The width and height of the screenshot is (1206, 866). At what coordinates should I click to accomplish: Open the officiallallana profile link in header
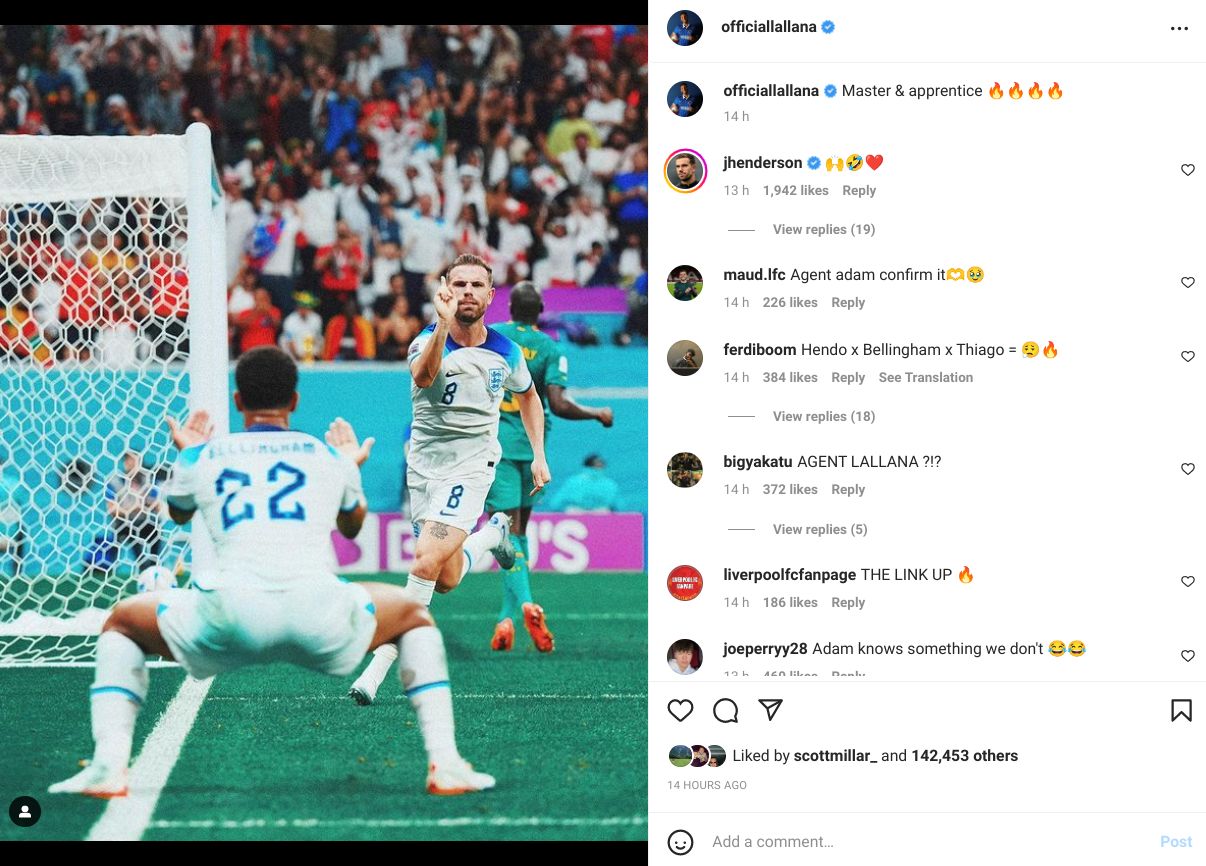(x=769, y=27)
